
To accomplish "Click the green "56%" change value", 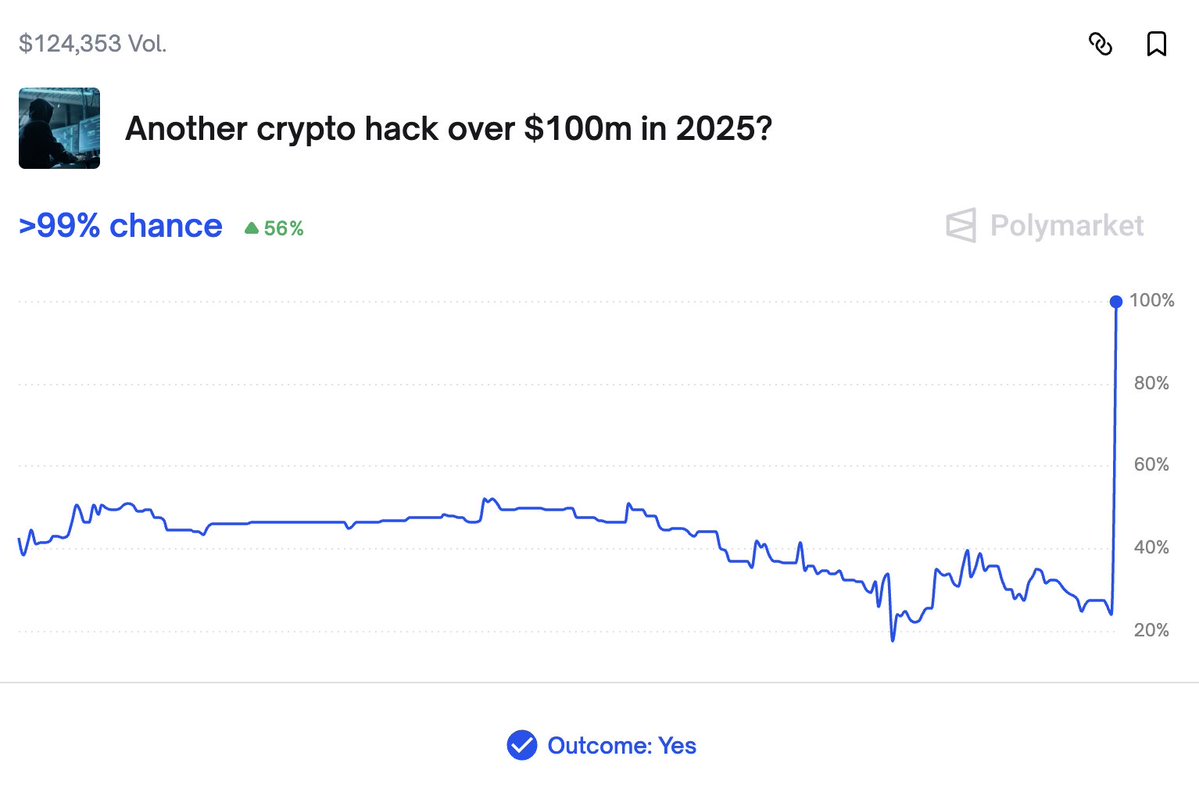I will pyautogui.click(x=283, y=228).
